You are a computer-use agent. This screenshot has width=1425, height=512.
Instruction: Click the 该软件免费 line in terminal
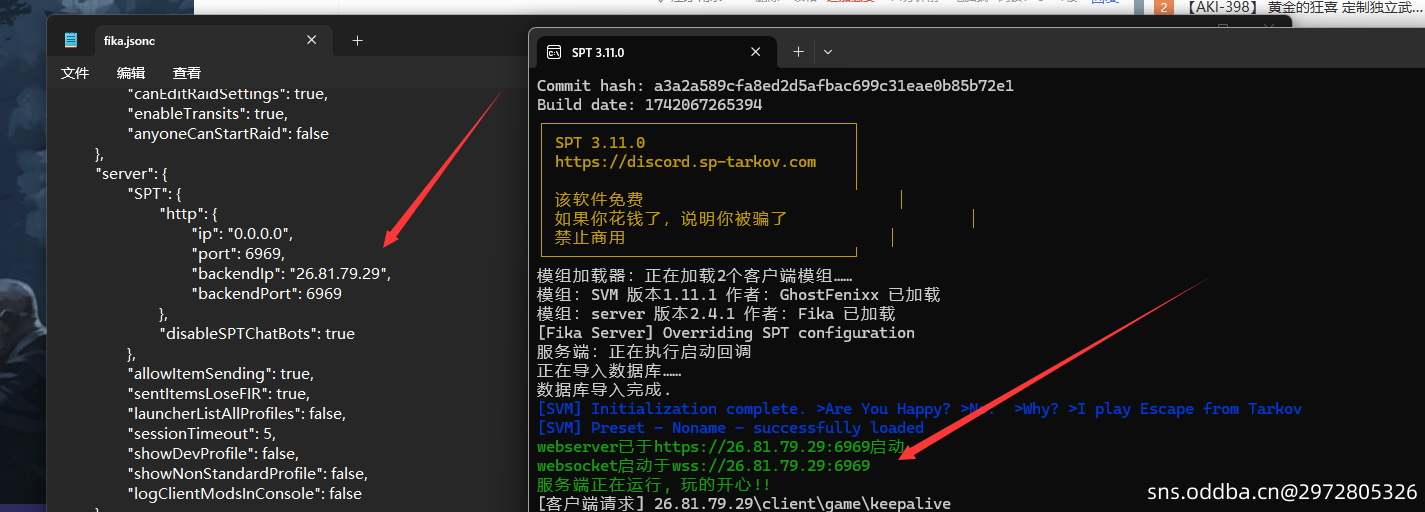click(599, 200)
